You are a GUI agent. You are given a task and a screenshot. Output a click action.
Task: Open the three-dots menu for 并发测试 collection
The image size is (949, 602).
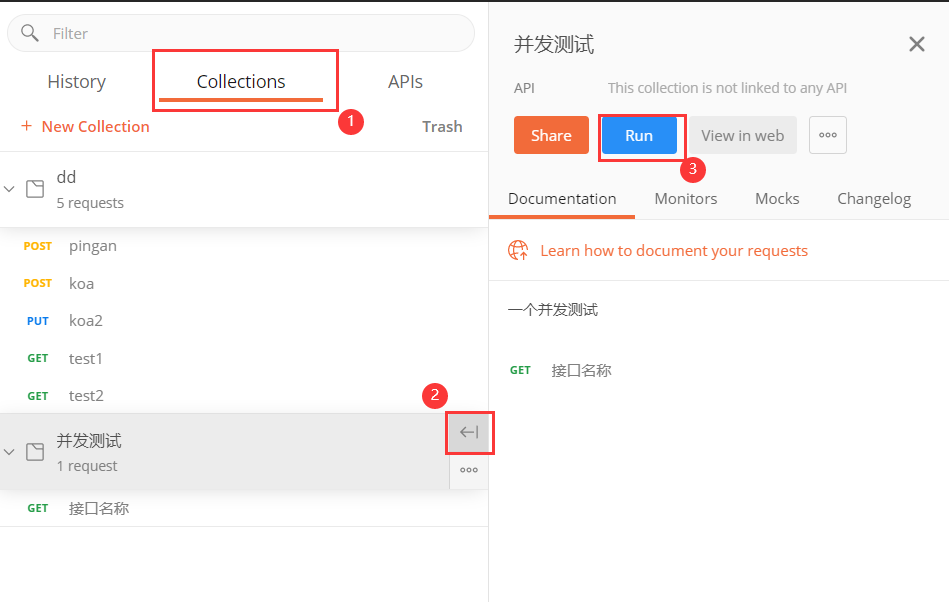tap(469, 470)
